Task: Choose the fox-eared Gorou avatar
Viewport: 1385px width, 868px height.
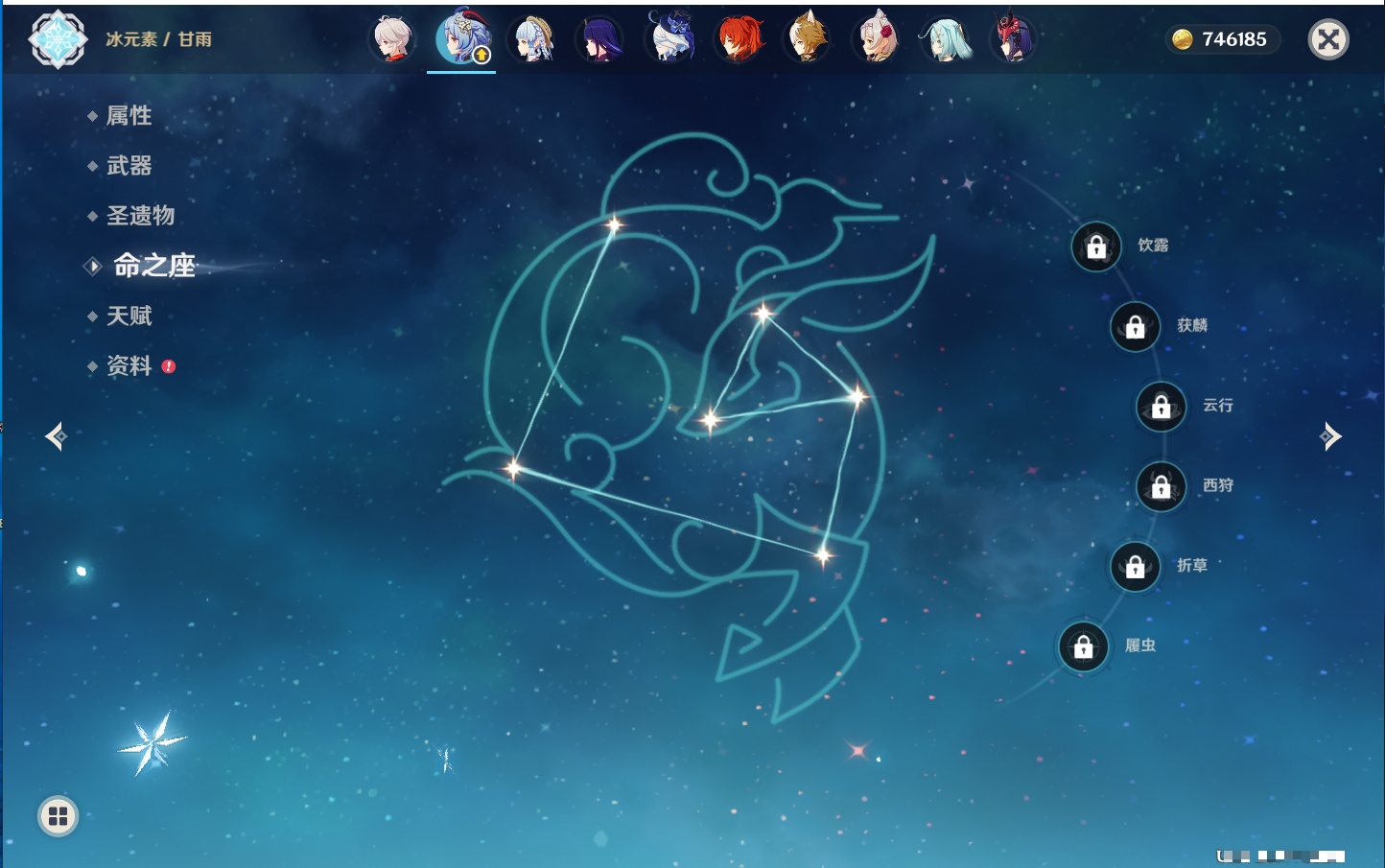Action: (808, 39)
